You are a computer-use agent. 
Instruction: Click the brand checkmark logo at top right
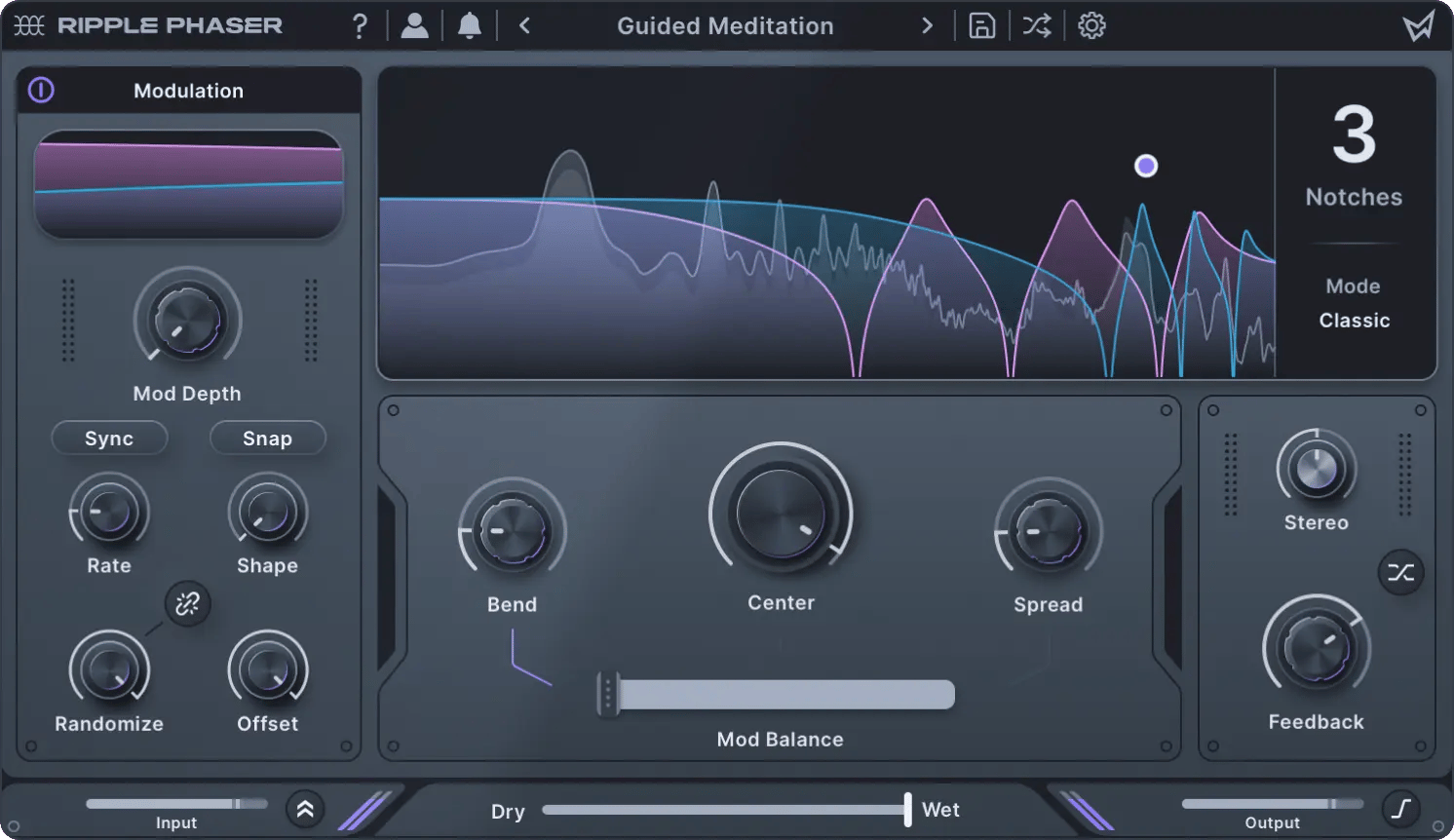(1418, 25)
